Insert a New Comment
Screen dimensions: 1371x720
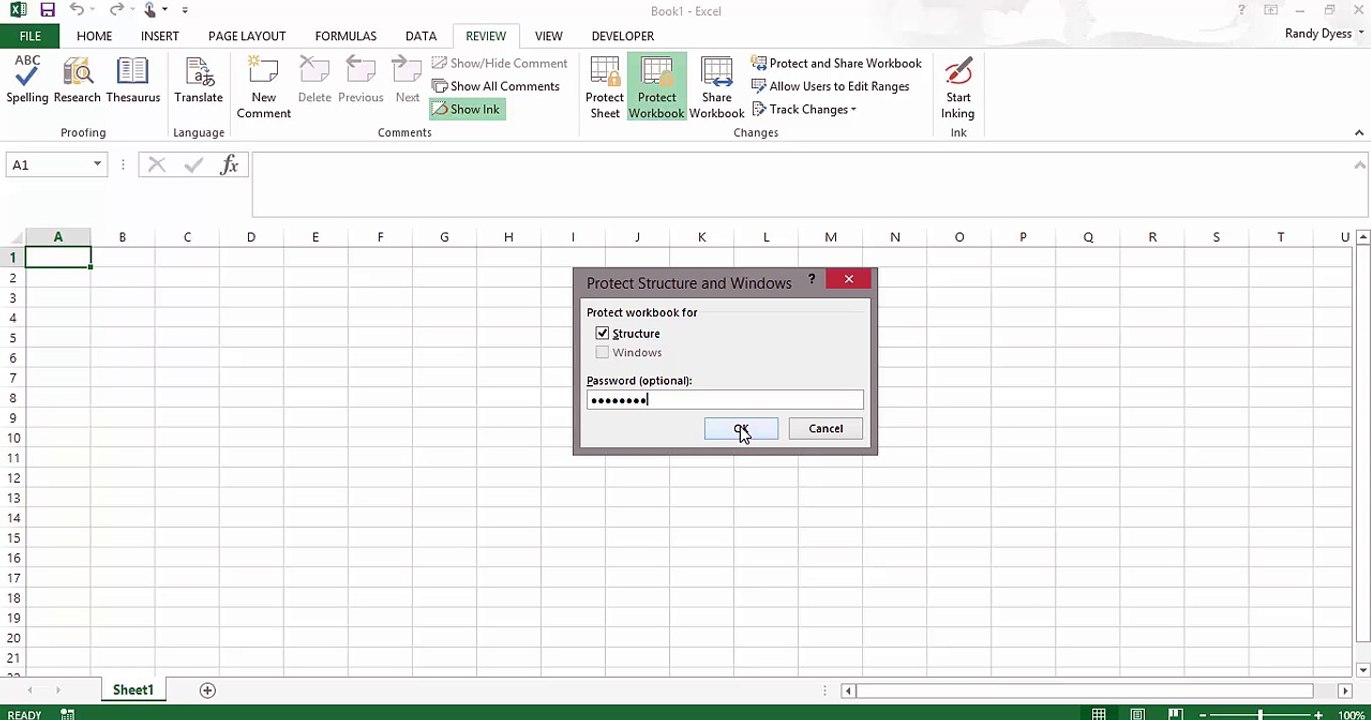pos(264,88)
